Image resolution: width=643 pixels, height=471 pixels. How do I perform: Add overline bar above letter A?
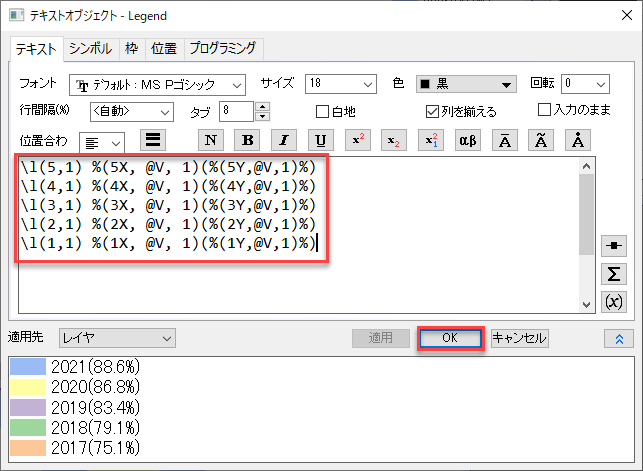[504, 140]
